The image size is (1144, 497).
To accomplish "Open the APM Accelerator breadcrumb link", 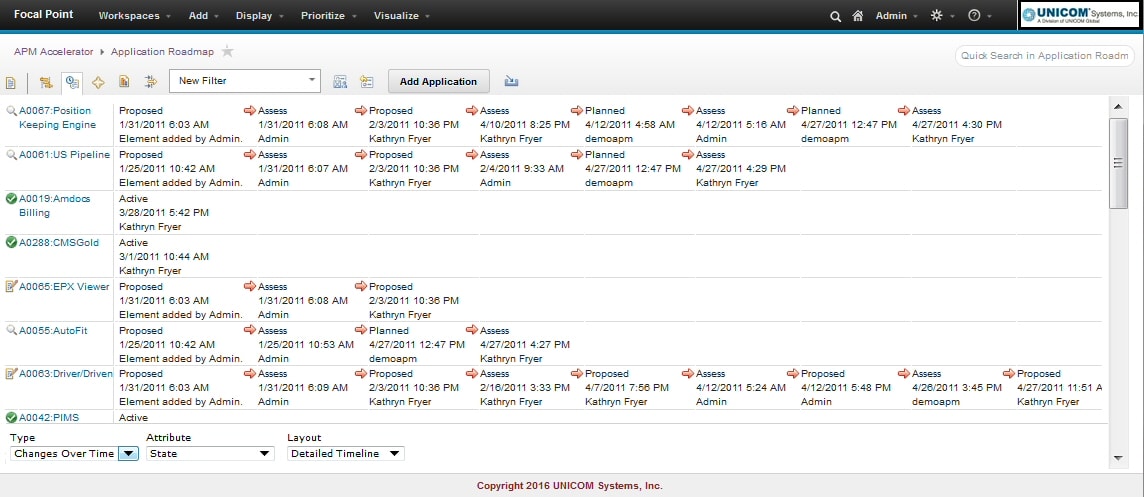I will (x=53, y=52).
